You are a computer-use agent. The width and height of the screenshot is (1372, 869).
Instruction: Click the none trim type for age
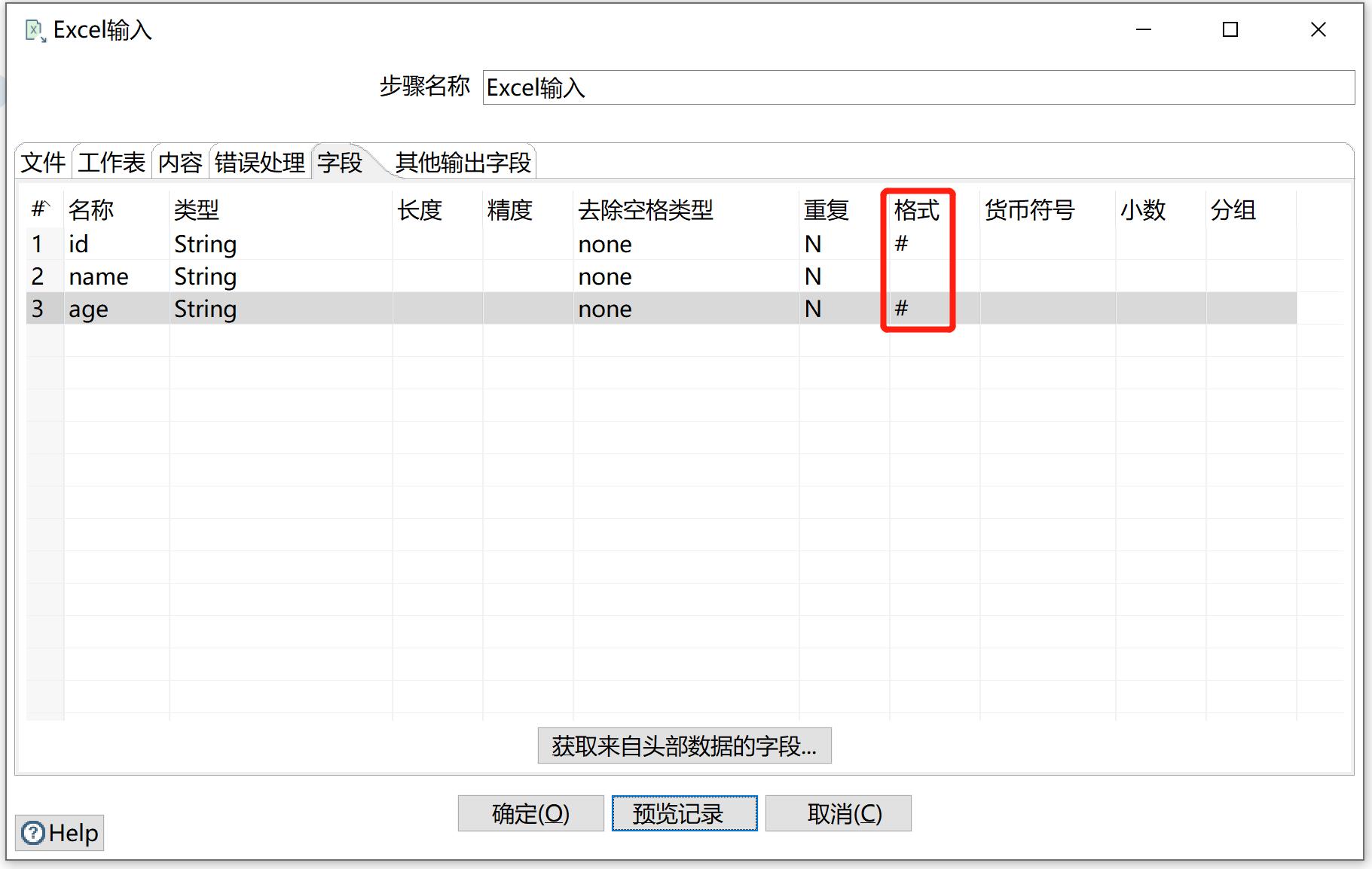click(x=686, y=309)
